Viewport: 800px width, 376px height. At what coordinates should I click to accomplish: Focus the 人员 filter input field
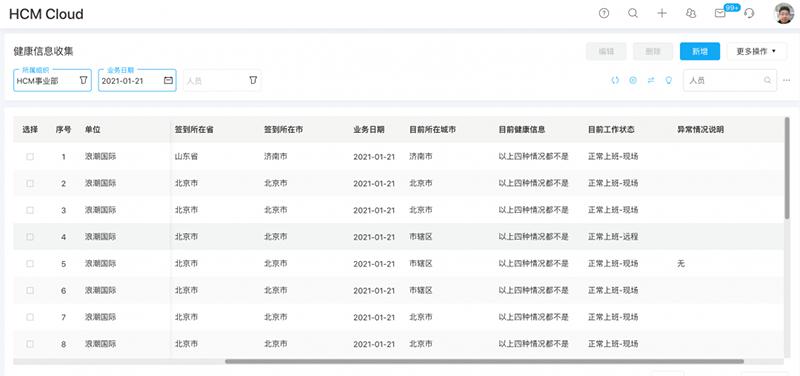point(222,81)
